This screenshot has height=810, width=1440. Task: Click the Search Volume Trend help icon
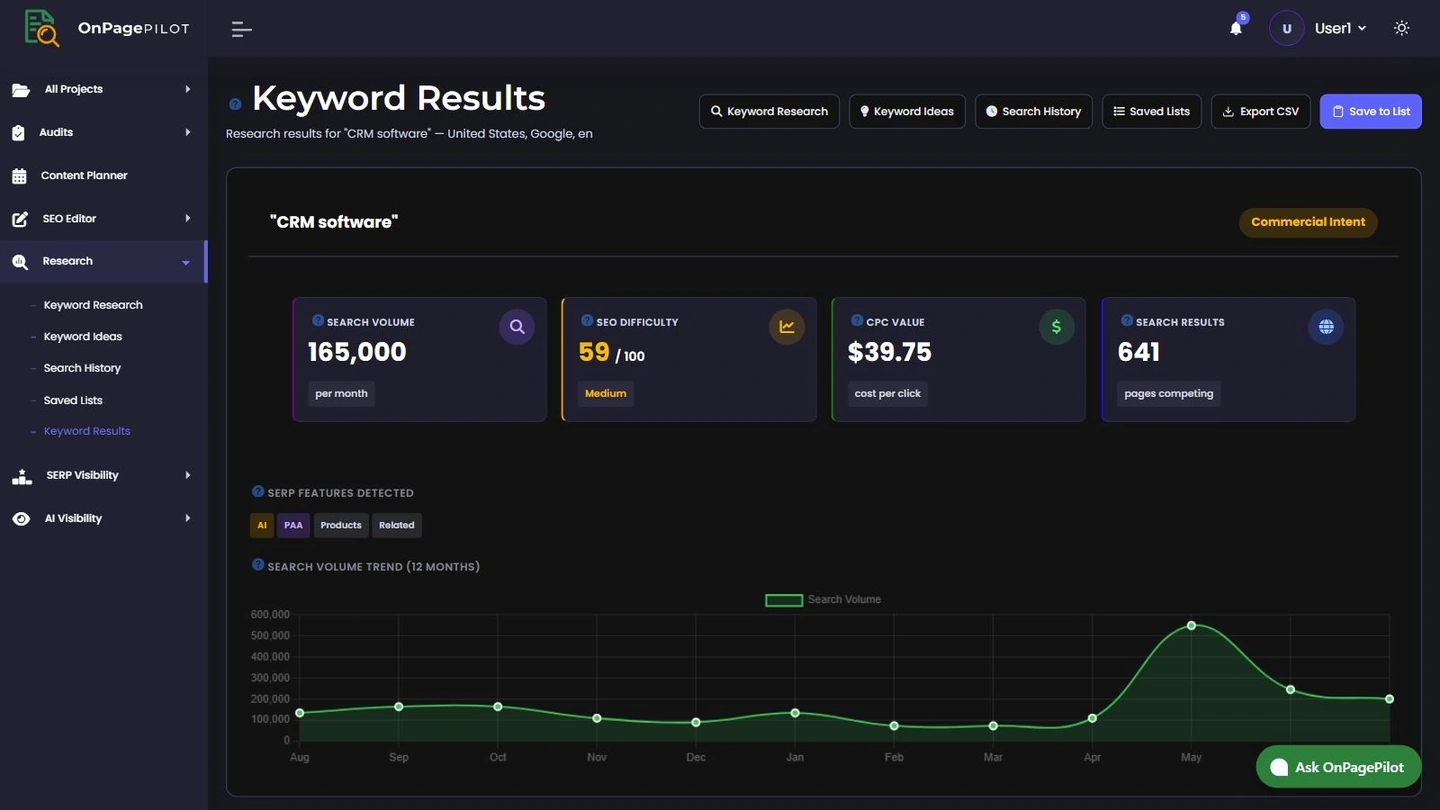click(258, 565)
